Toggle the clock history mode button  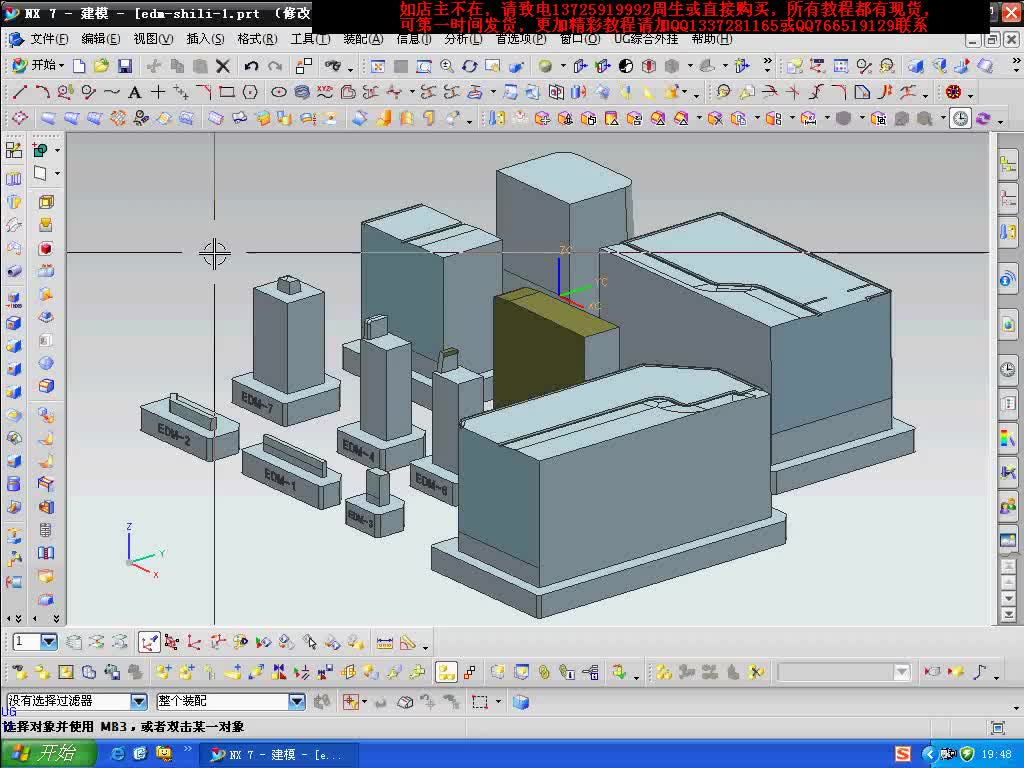(960, 118)
